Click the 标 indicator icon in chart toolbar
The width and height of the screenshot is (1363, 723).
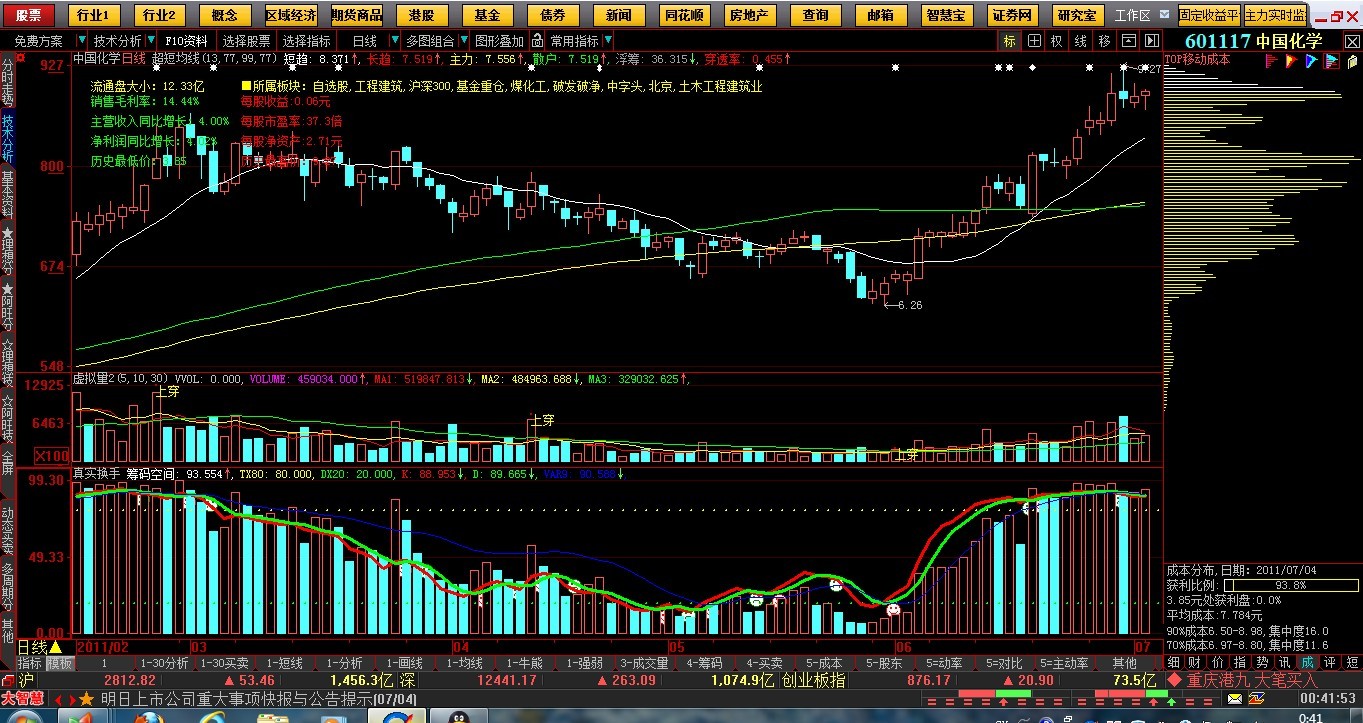(1009, 41)
